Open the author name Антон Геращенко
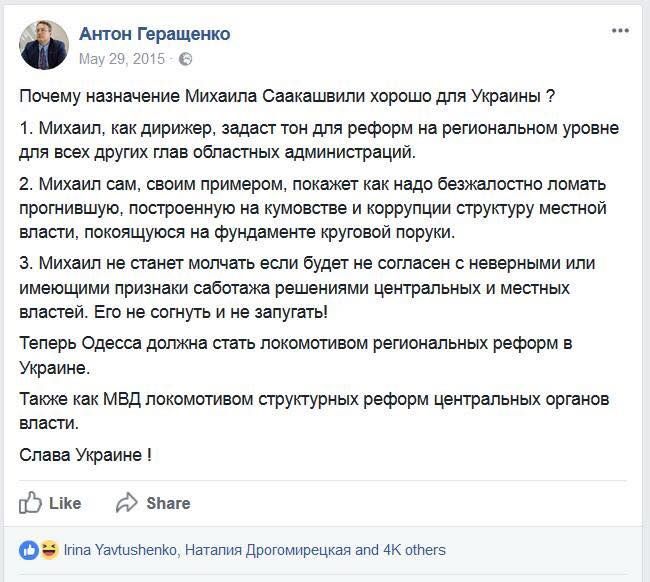This screenshot has width=650, height=582. [154, 34]
